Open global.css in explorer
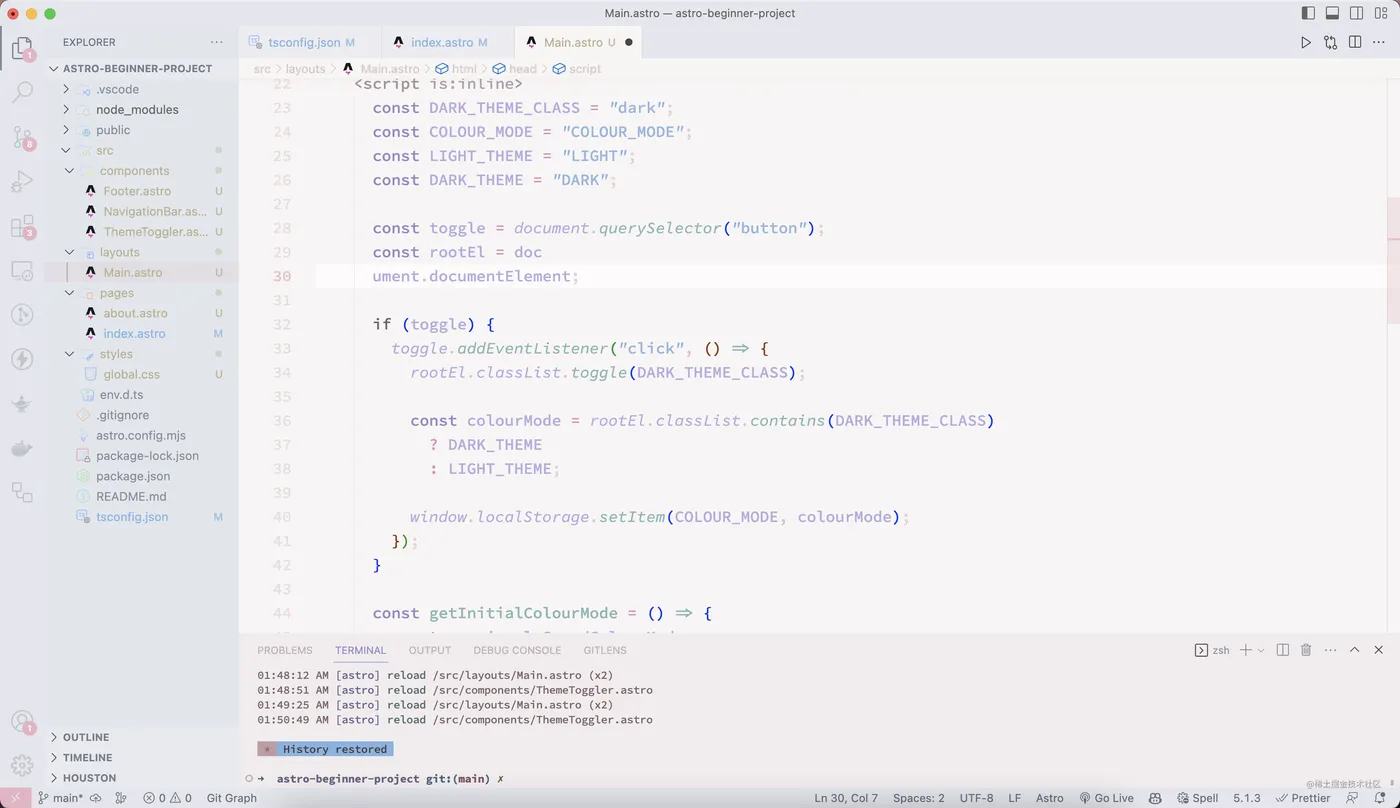Viewport: 1400px width, 808px height. [131, 374]
